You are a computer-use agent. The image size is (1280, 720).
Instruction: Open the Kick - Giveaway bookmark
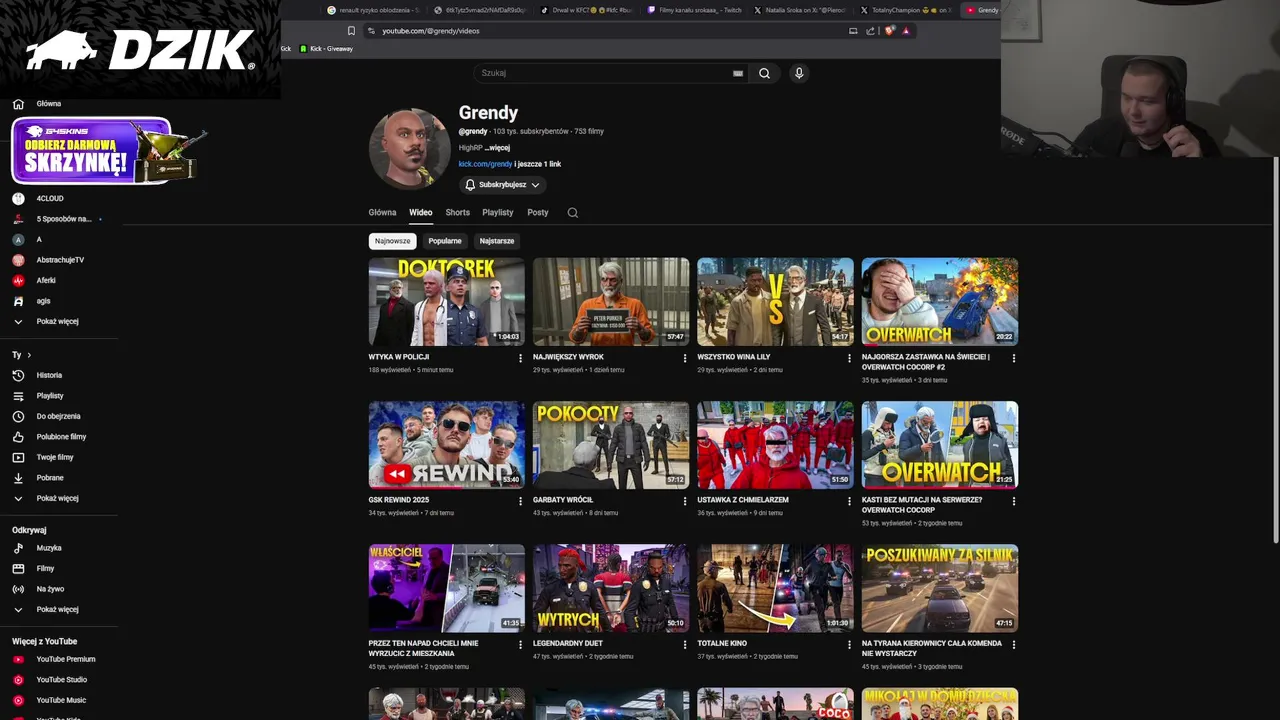(327, 49)
